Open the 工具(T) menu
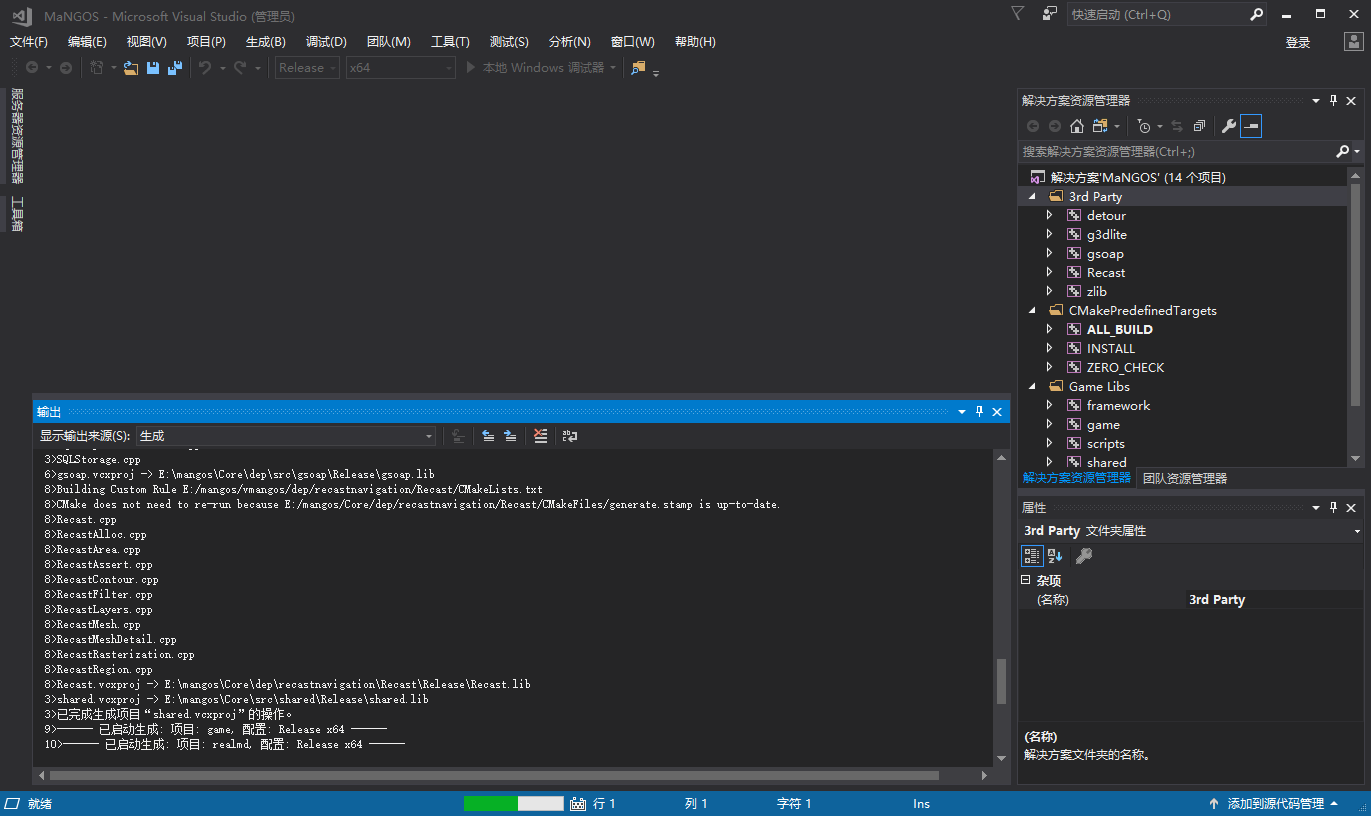The height and width of the screenshot is (816, 1371). [450, 42]
